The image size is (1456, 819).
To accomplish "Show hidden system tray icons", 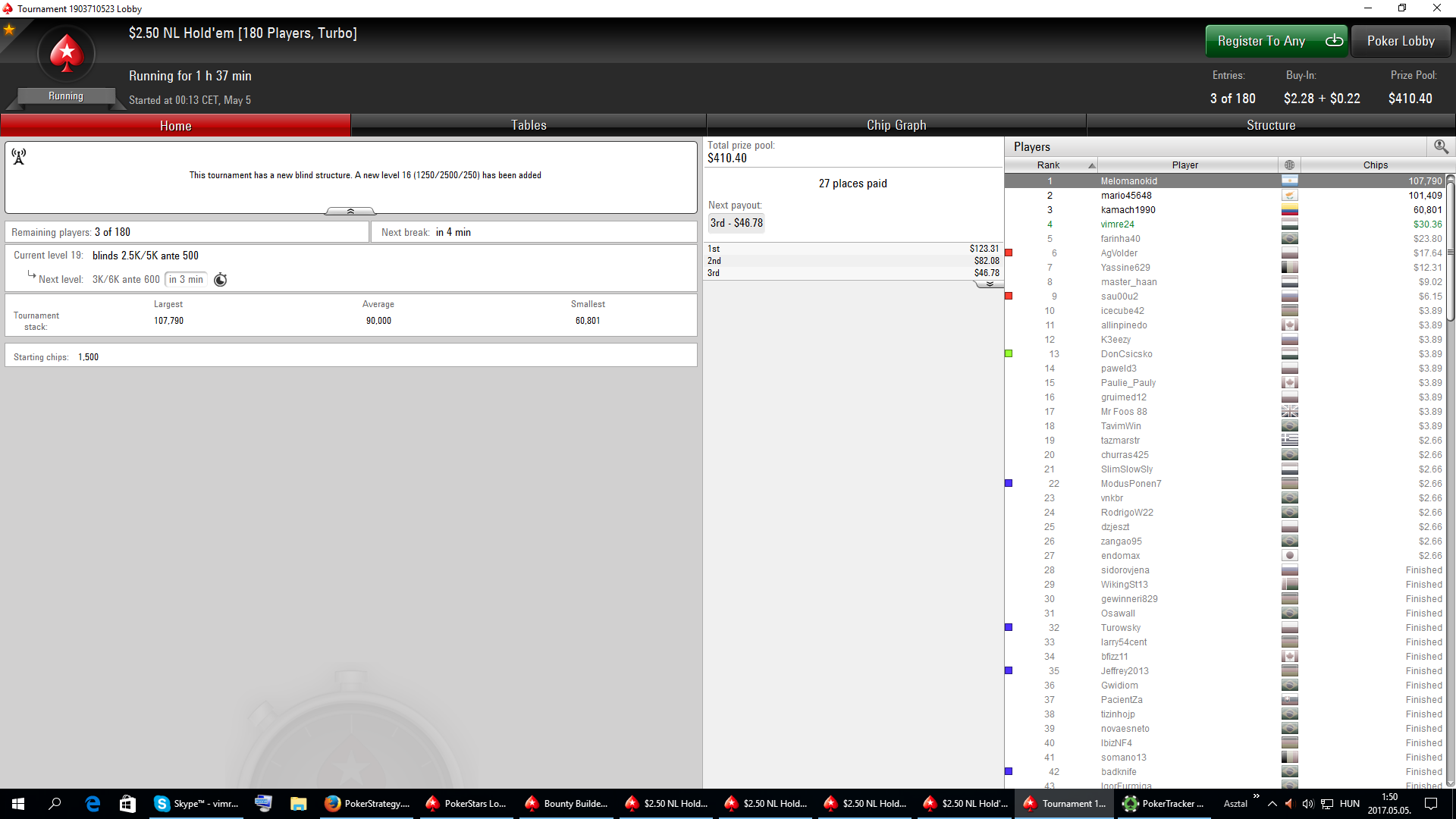I will click(x=1272, y=804).
